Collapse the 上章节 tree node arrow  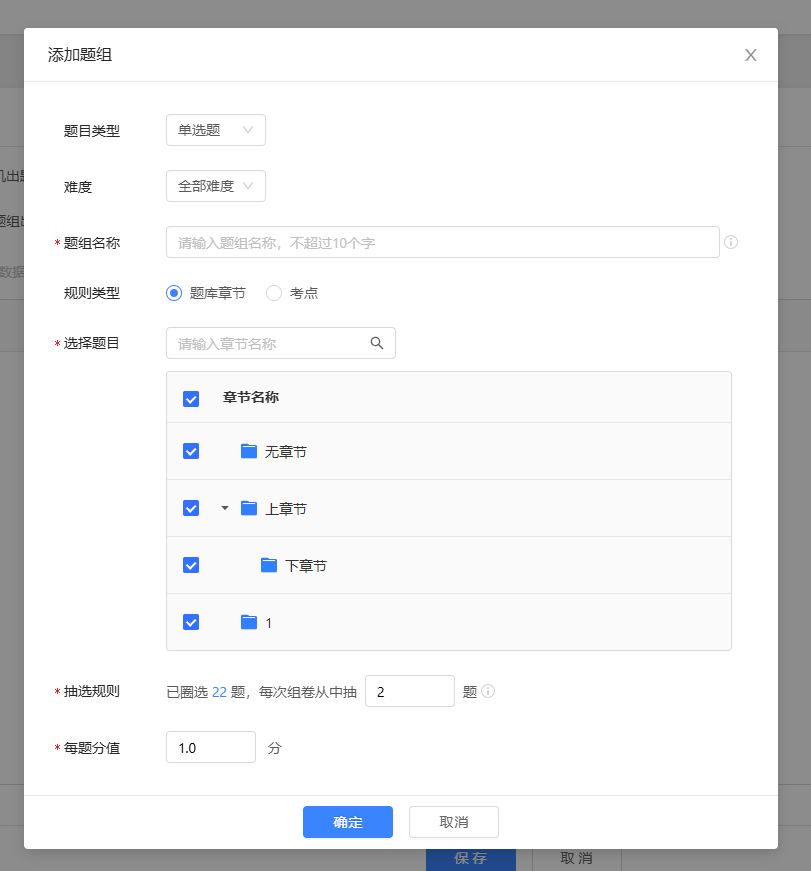[225, 508]
